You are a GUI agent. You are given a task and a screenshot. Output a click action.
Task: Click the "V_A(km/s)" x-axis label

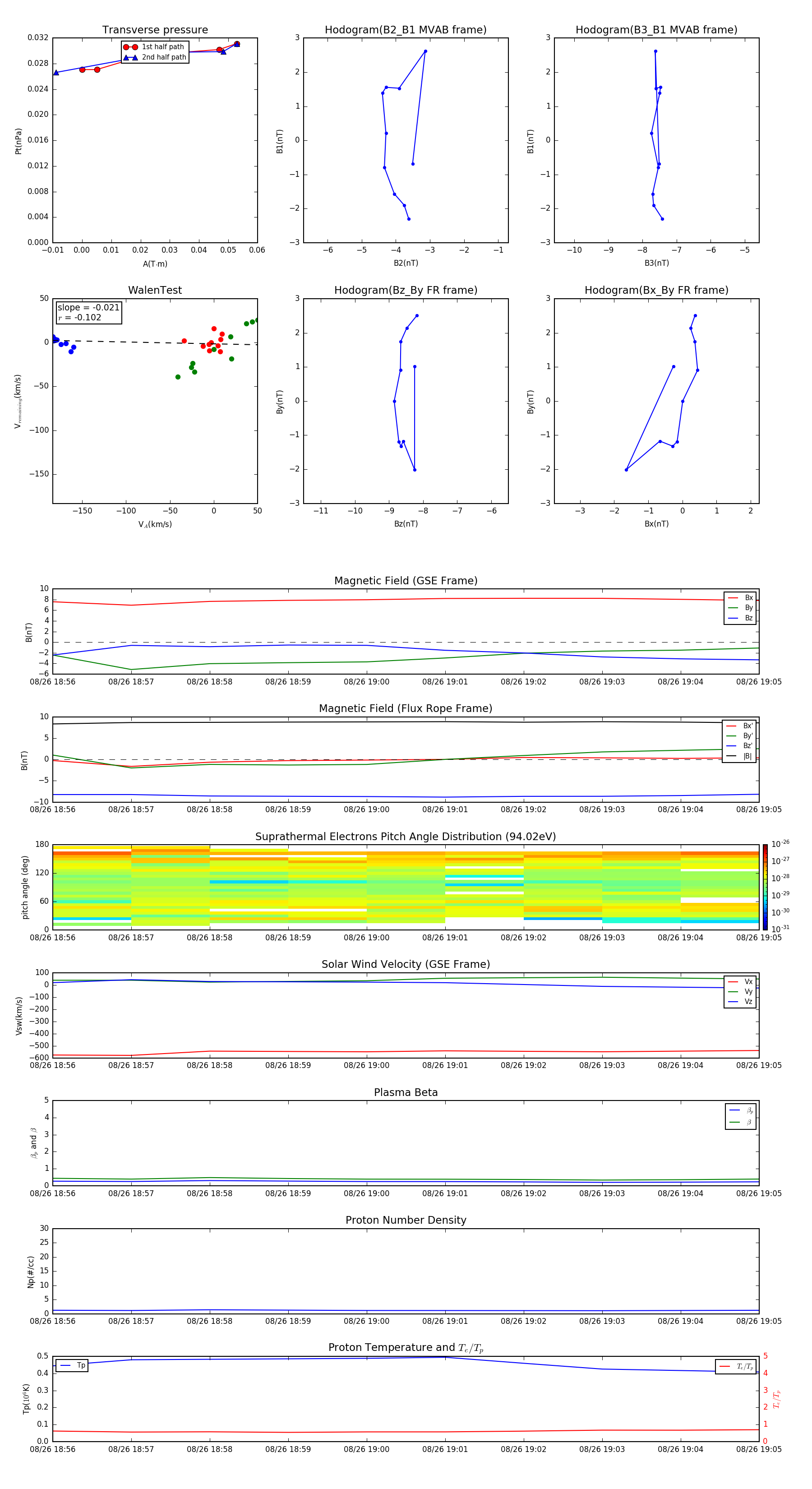click(155, 525)
